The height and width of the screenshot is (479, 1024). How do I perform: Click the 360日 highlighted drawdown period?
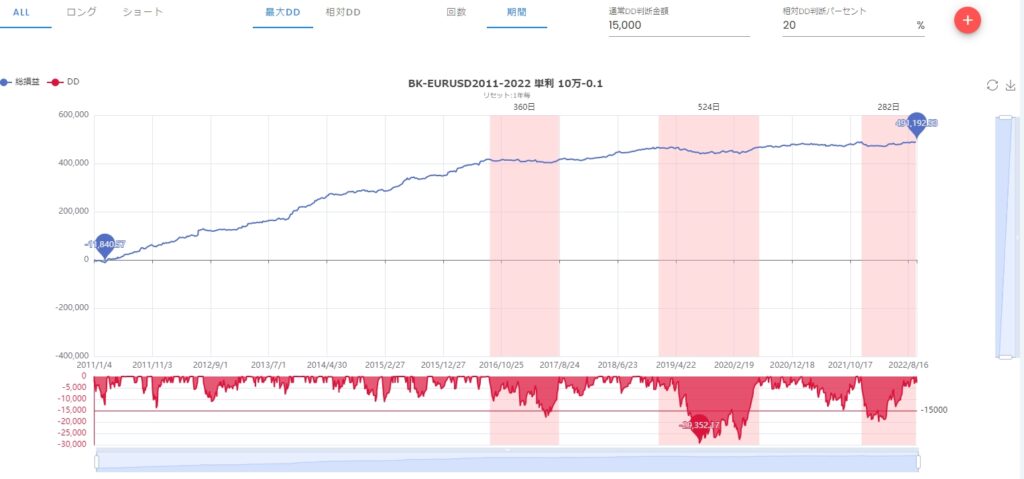(524, 237)
